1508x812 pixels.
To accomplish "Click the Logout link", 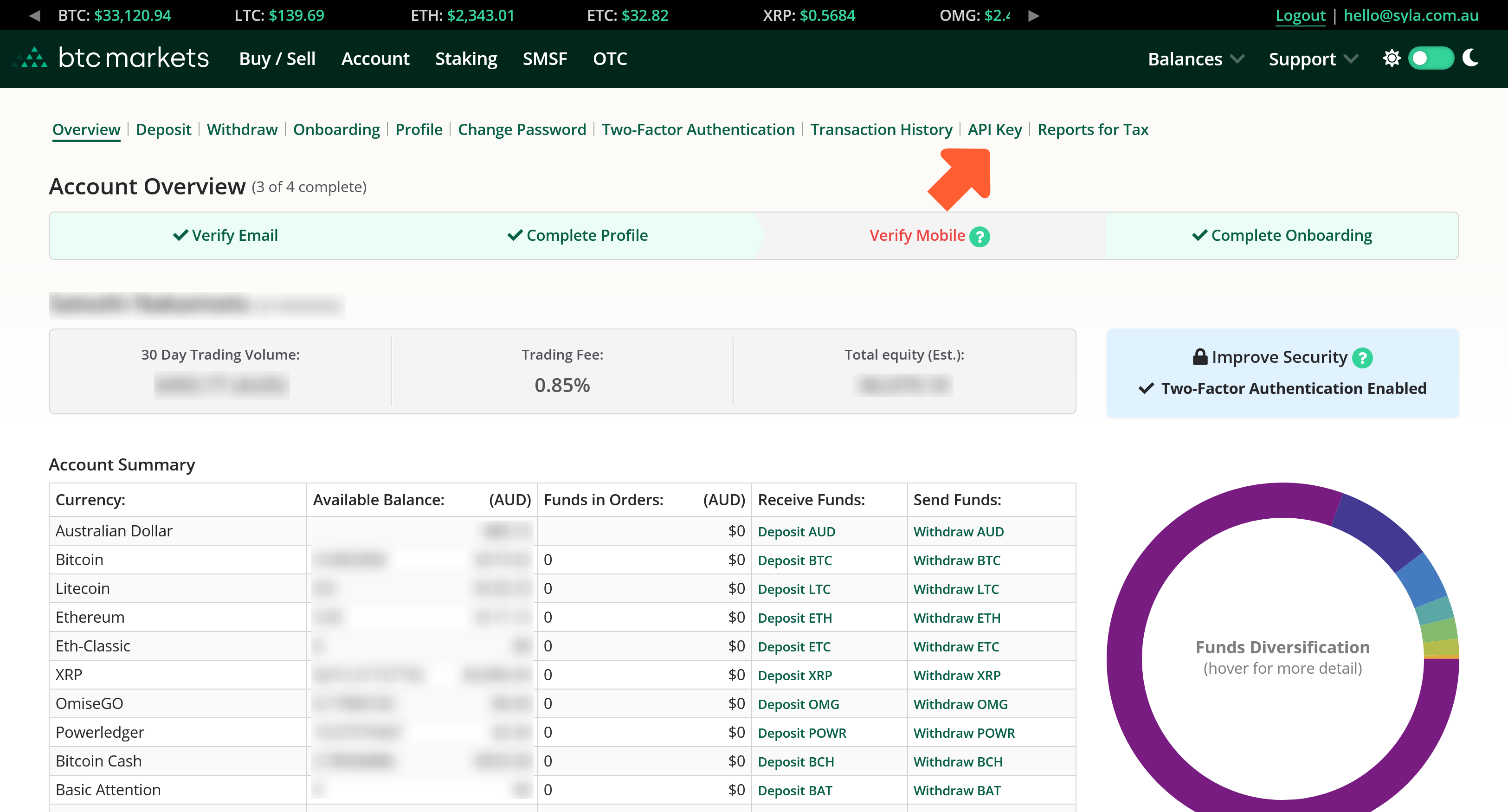I will pyautogui.click(x=1300, y=16).
